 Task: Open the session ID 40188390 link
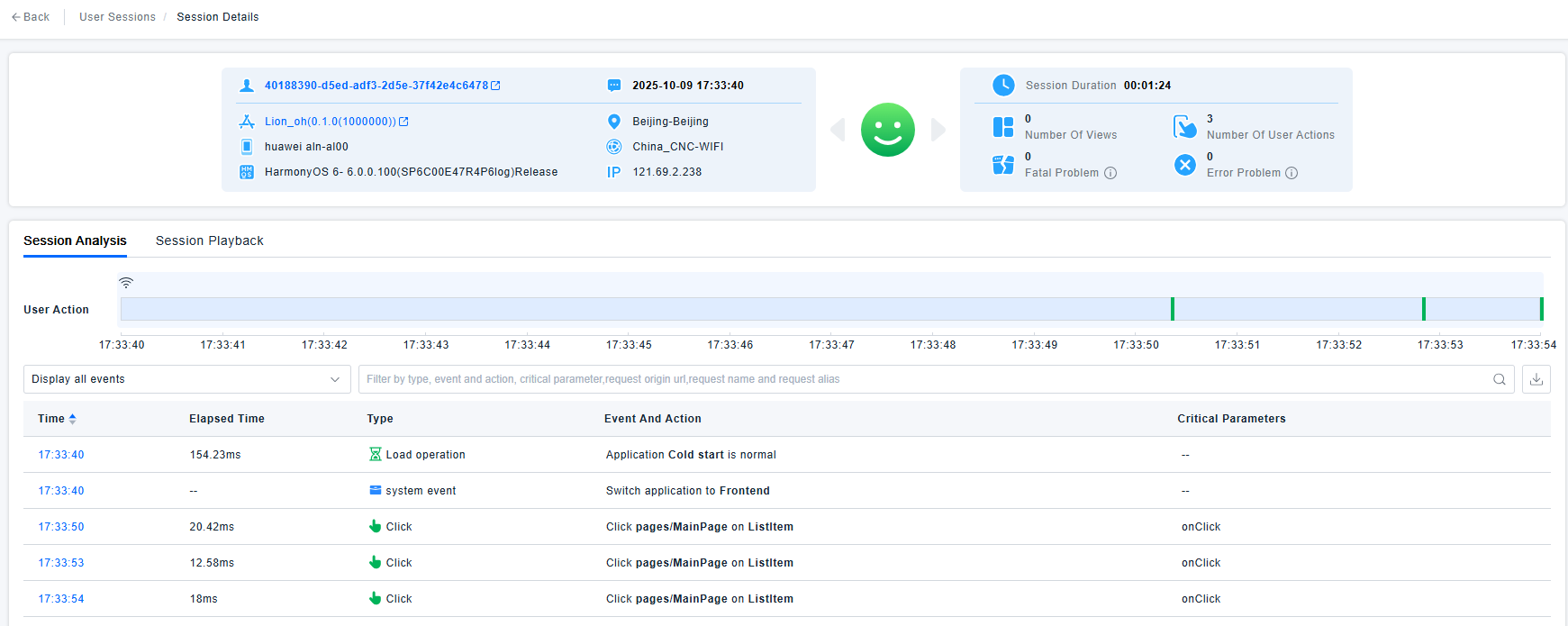click(376, 86)
